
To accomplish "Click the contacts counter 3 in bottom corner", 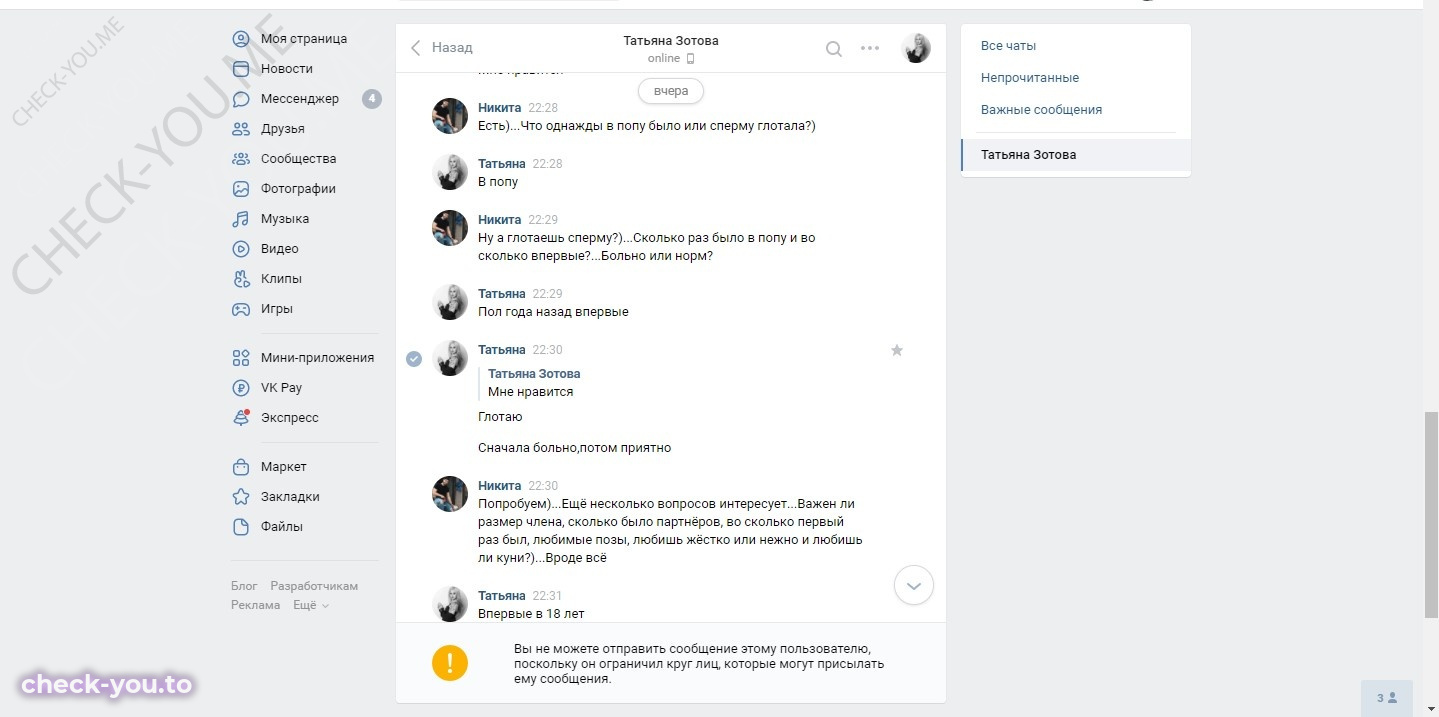I will pos(1386,698).
